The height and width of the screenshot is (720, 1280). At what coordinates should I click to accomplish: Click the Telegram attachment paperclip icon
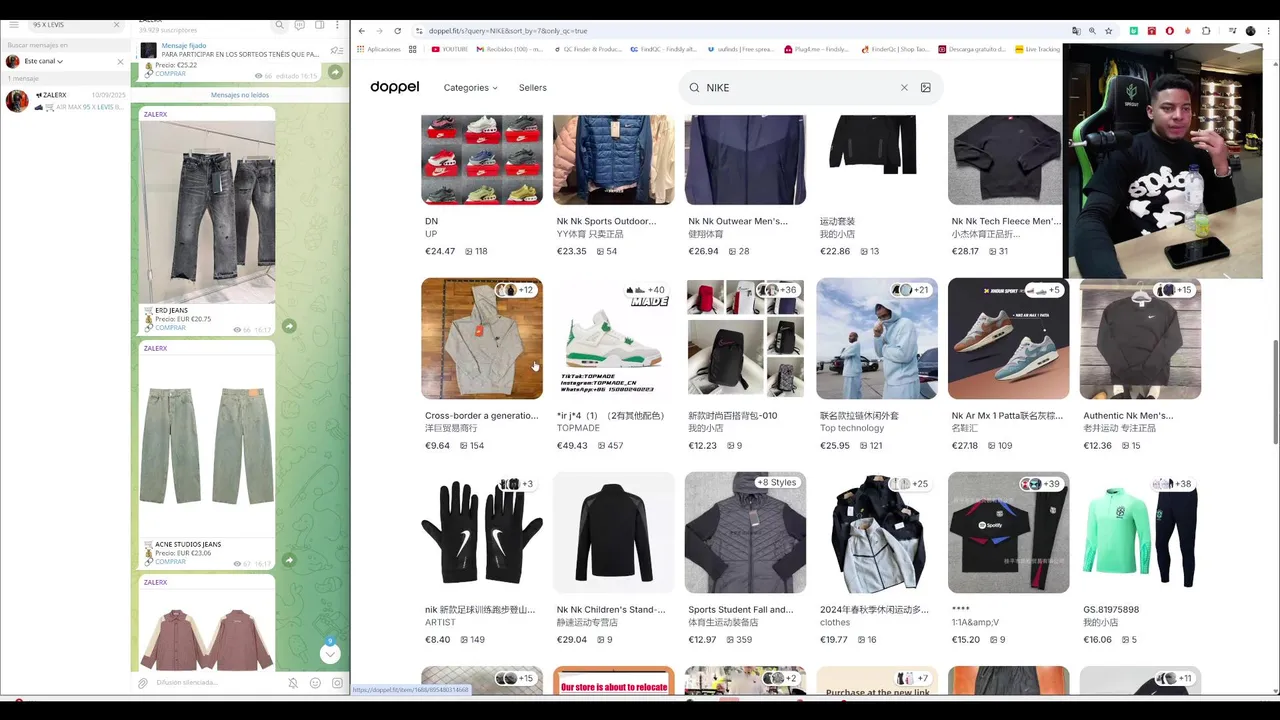coord(143,683)
